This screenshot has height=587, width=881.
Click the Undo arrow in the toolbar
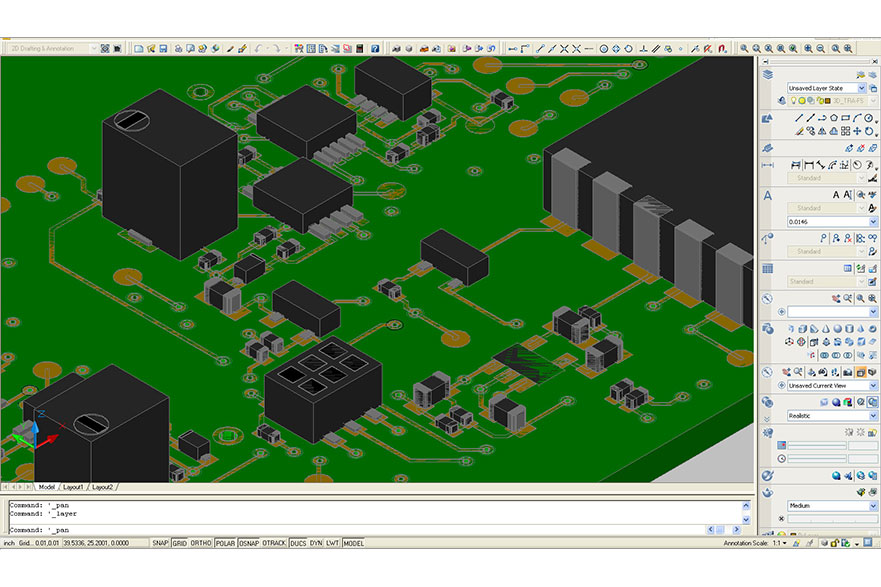pos(258,48)
